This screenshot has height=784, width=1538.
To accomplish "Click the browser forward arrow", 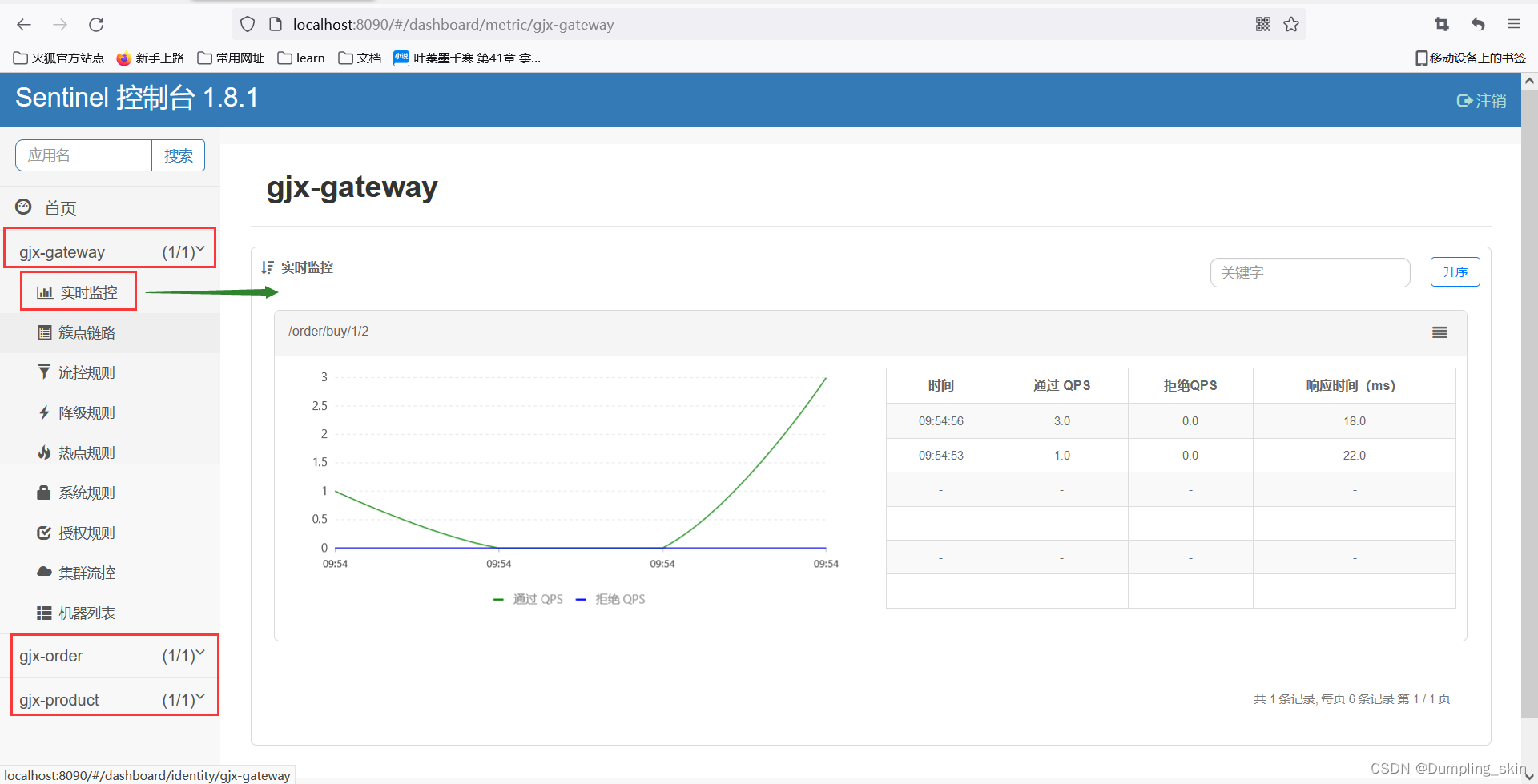I will click(x=60, y=25).
